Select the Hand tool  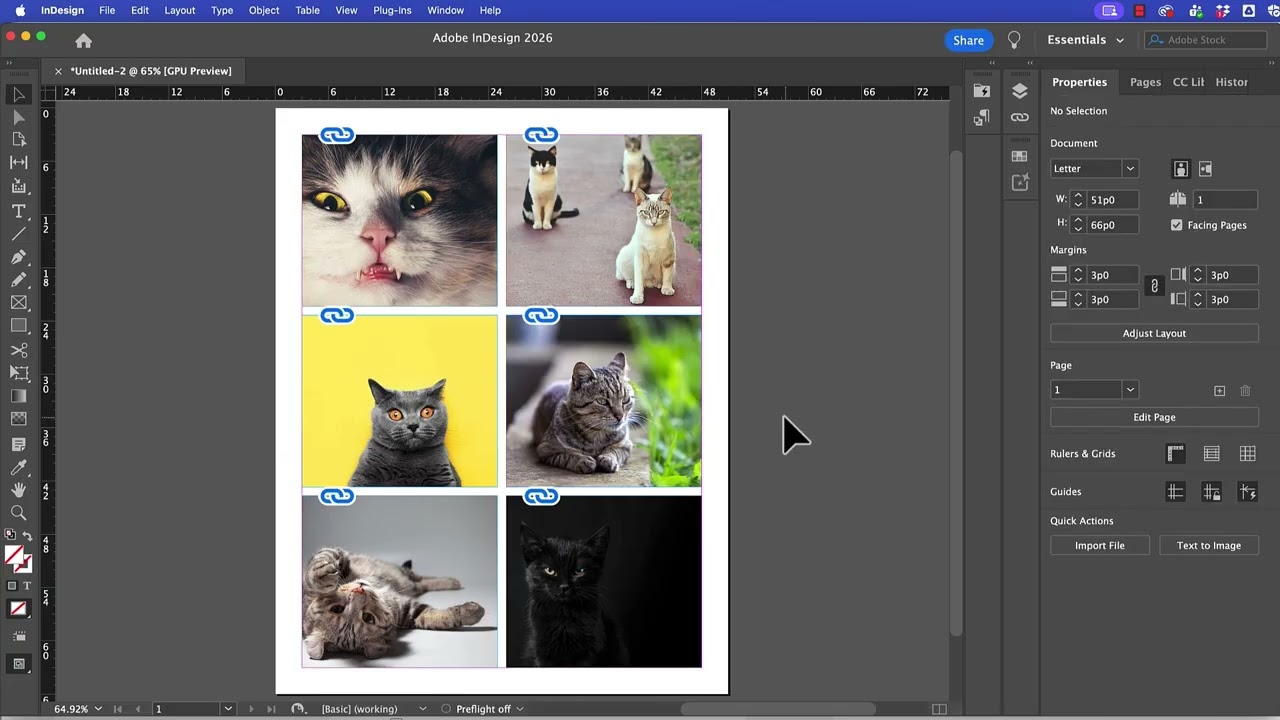[x=19, y=490]
